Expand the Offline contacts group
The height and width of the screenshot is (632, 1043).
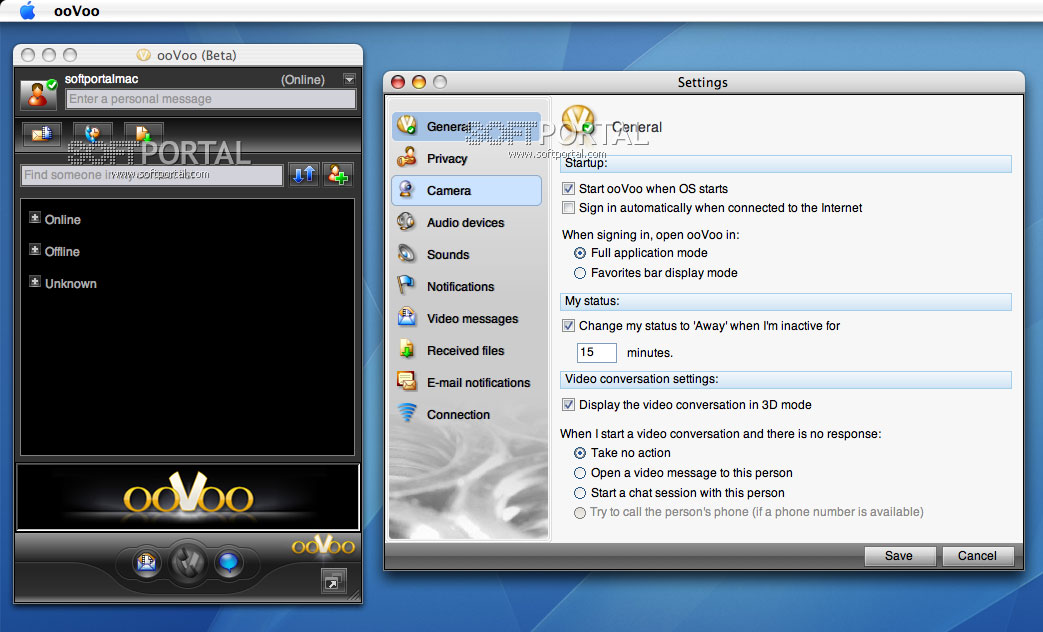click(35, 249)
